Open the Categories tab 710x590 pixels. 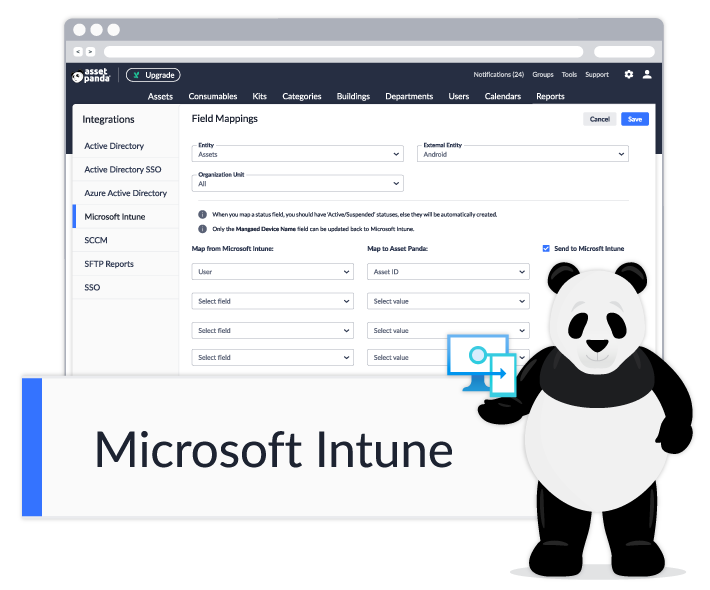[302, 96]
